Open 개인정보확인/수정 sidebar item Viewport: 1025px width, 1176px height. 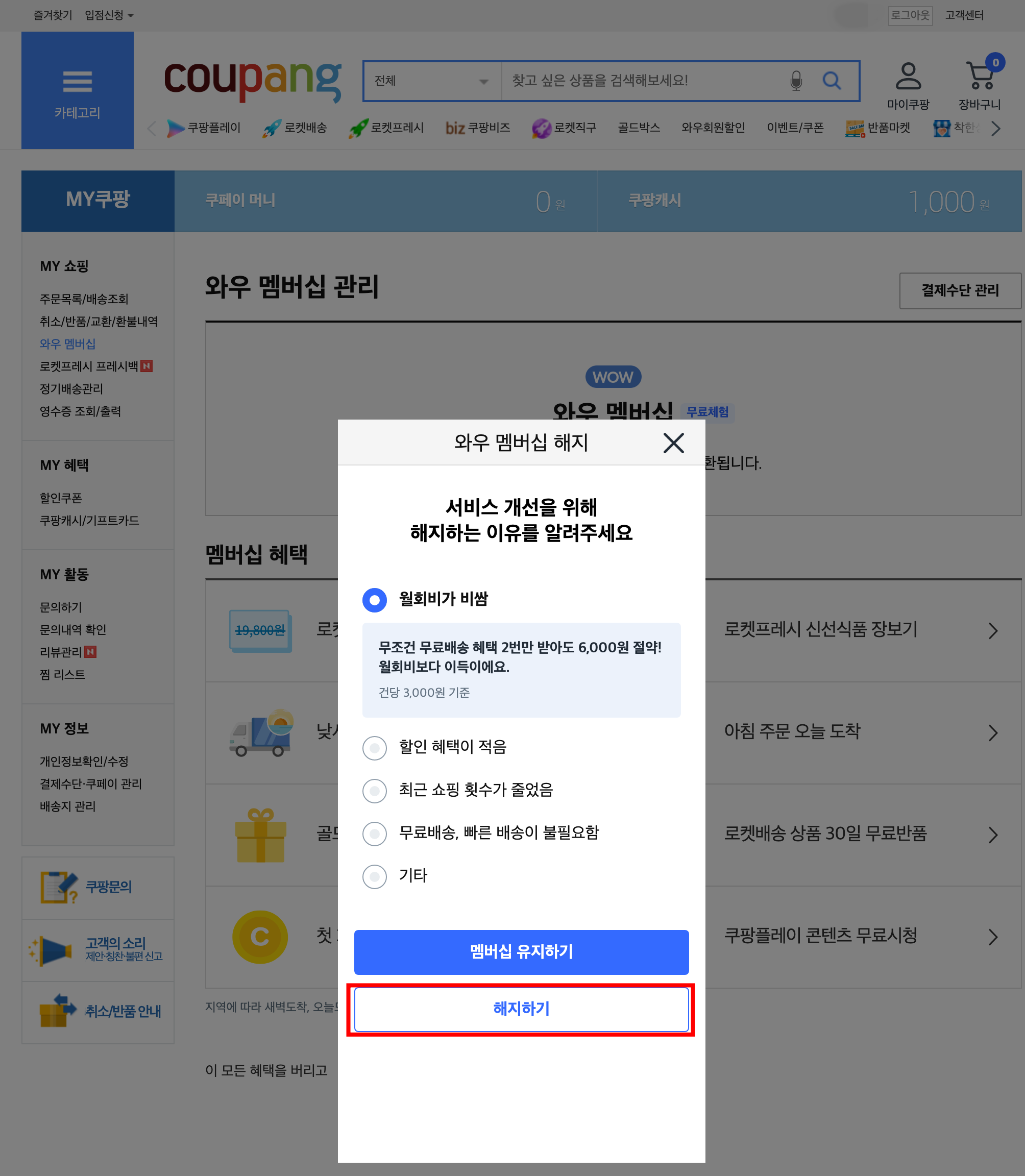[x=84, y=762]
